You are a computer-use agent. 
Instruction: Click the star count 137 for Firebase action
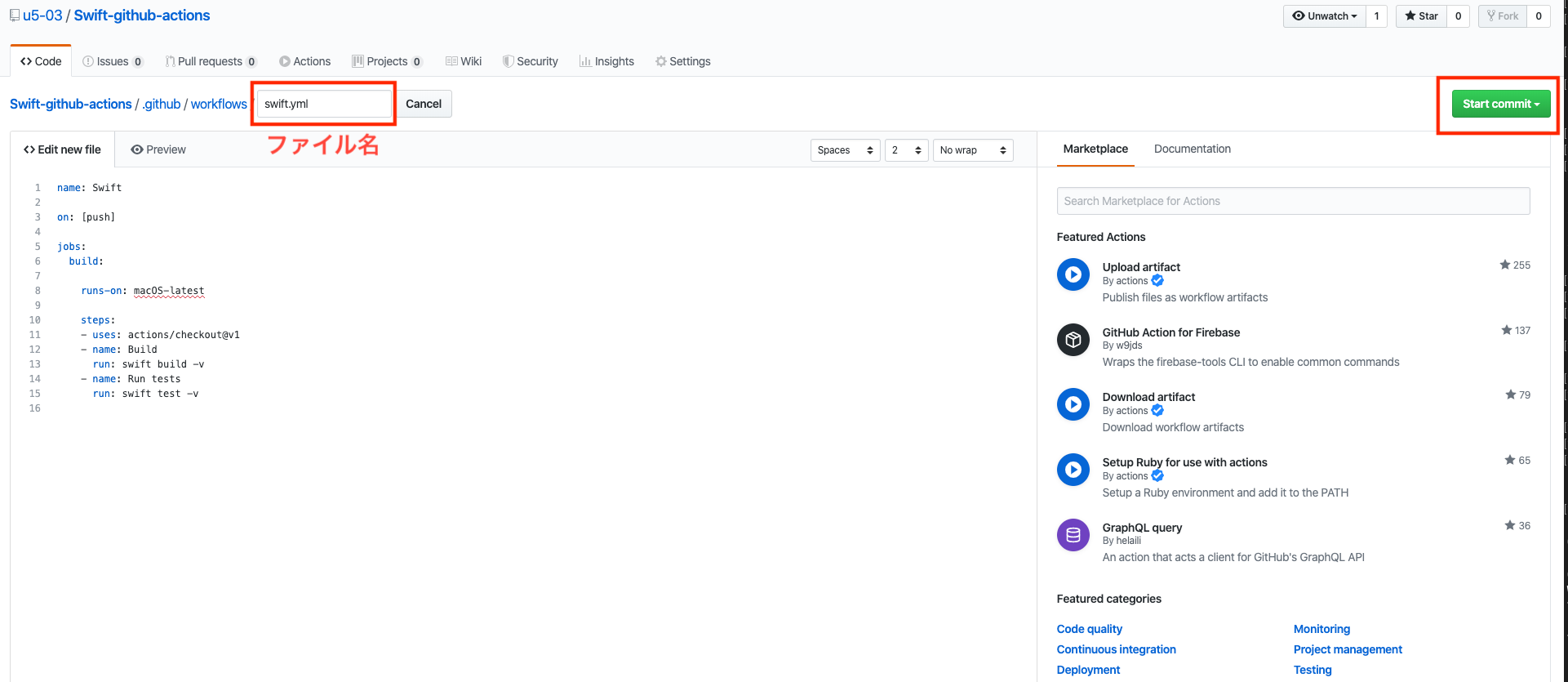(x=1516, y=330)
